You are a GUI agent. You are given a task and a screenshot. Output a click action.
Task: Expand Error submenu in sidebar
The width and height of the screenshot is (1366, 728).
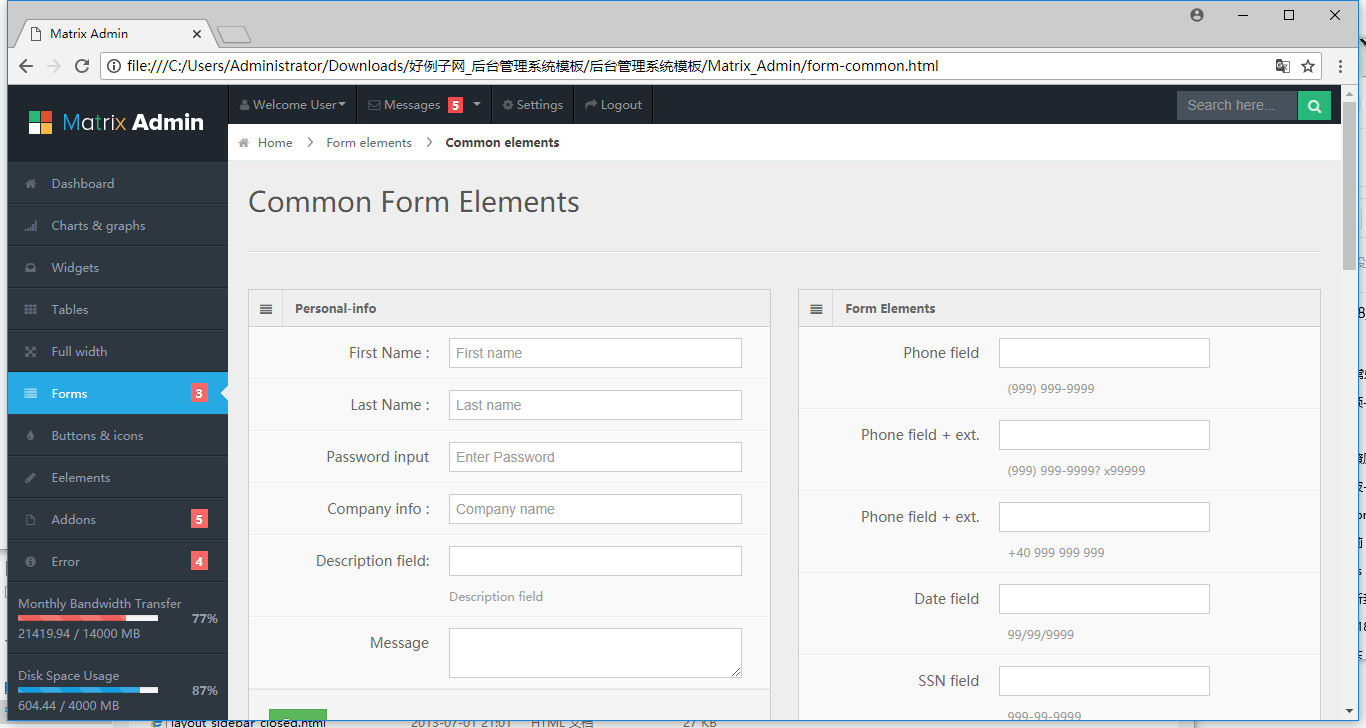tap(118, 562)
